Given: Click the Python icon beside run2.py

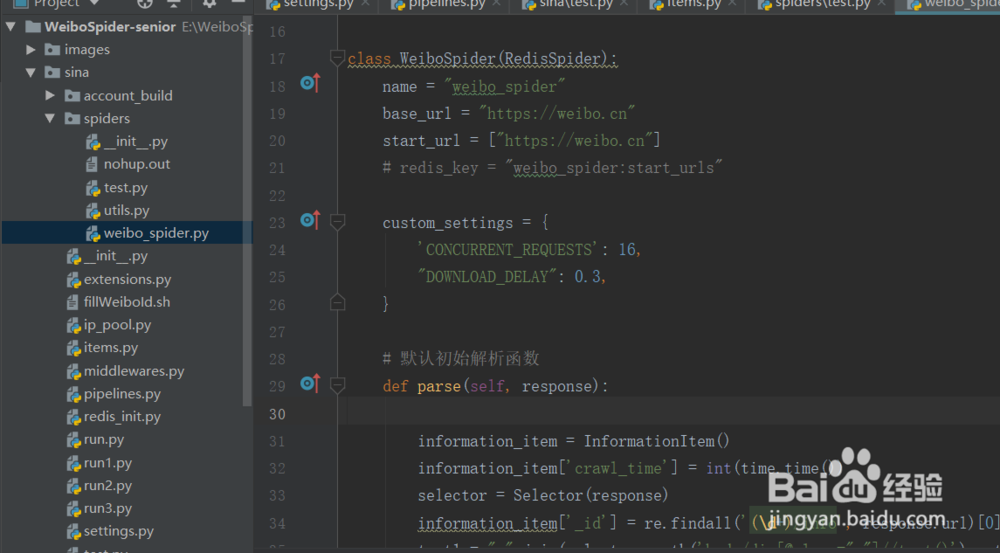Looking at the screenshot, I should [74, 486].
